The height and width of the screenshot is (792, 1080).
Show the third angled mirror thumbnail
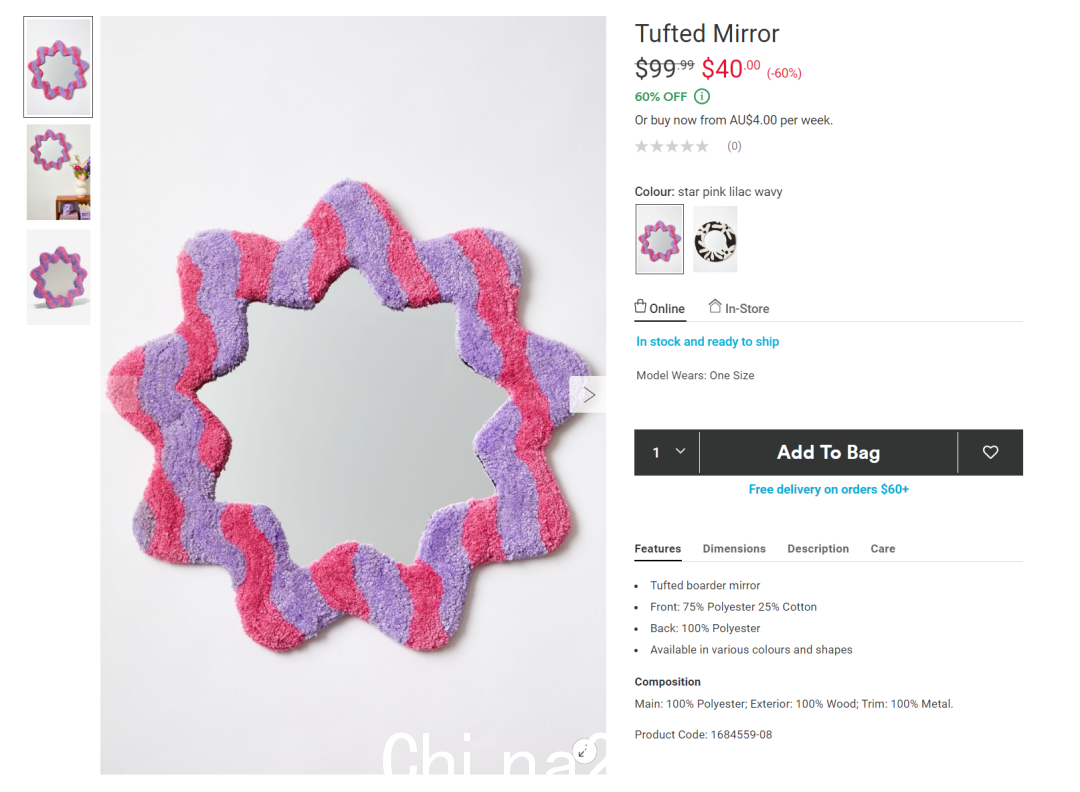click(x=59, y=277)
